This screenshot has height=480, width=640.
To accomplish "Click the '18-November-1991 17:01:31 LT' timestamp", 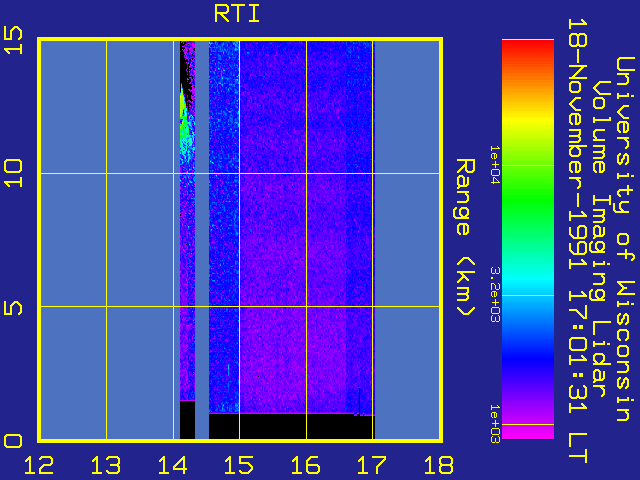I will [577, 241].
